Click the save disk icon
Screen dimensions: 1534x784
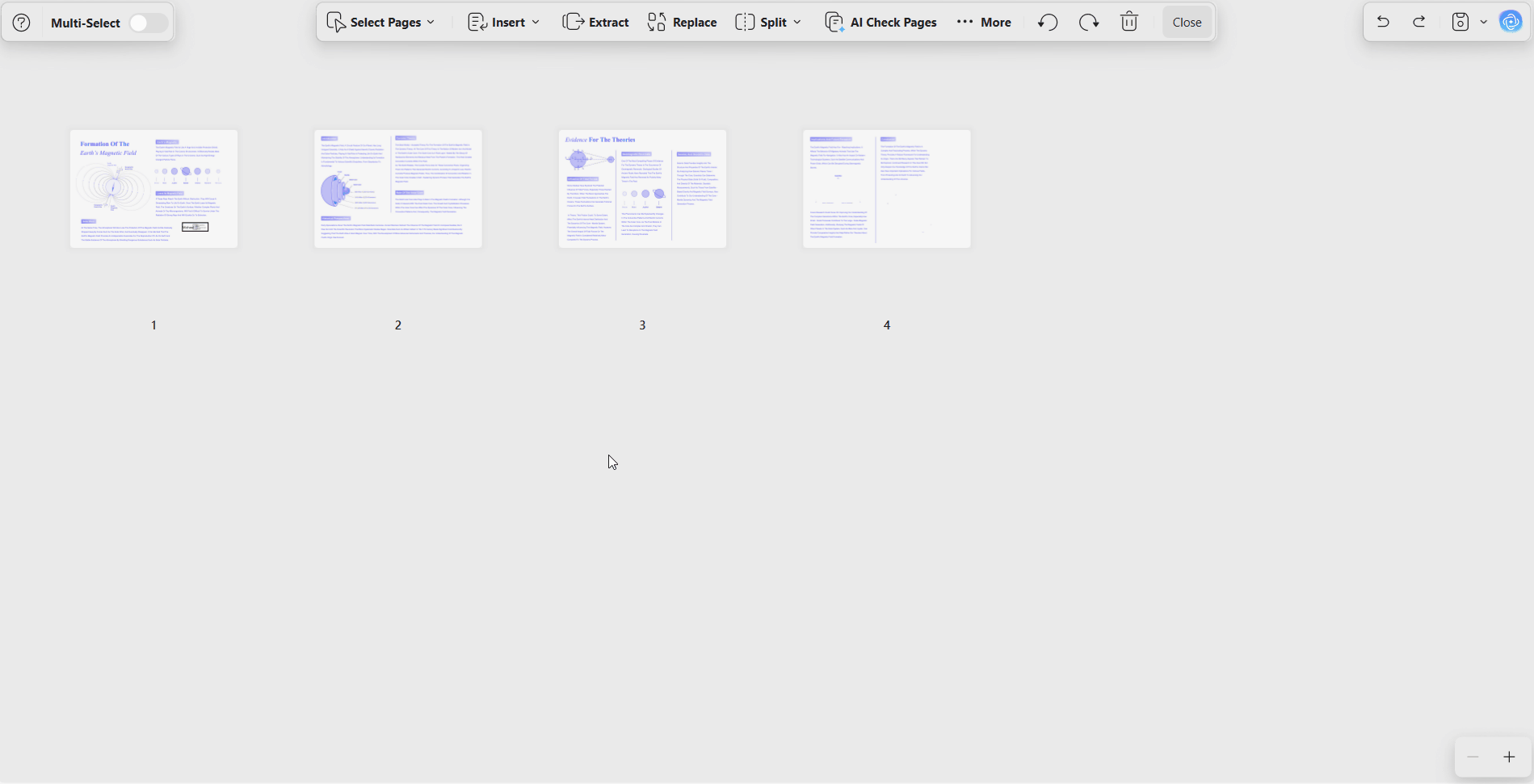point(1460,22)
